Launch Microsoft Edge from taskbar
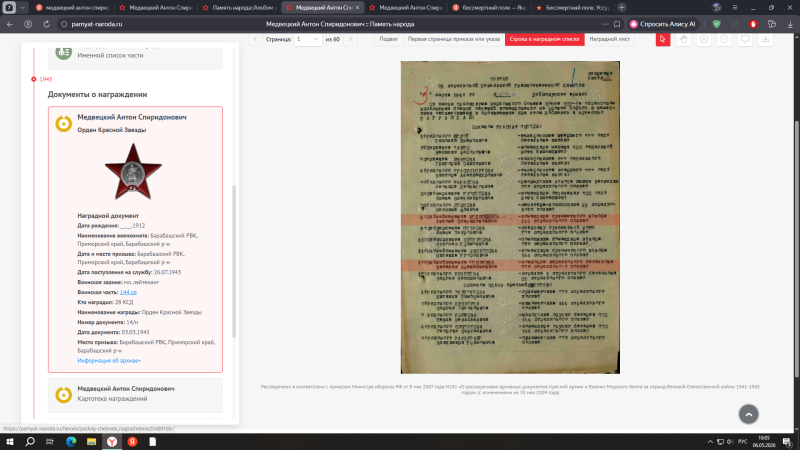 (71, 442)
